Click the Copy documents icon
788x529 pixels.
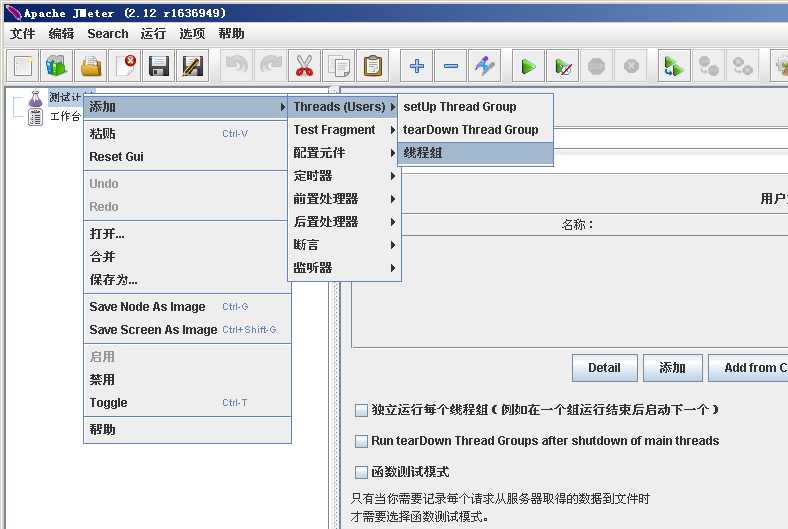(339, 66)
